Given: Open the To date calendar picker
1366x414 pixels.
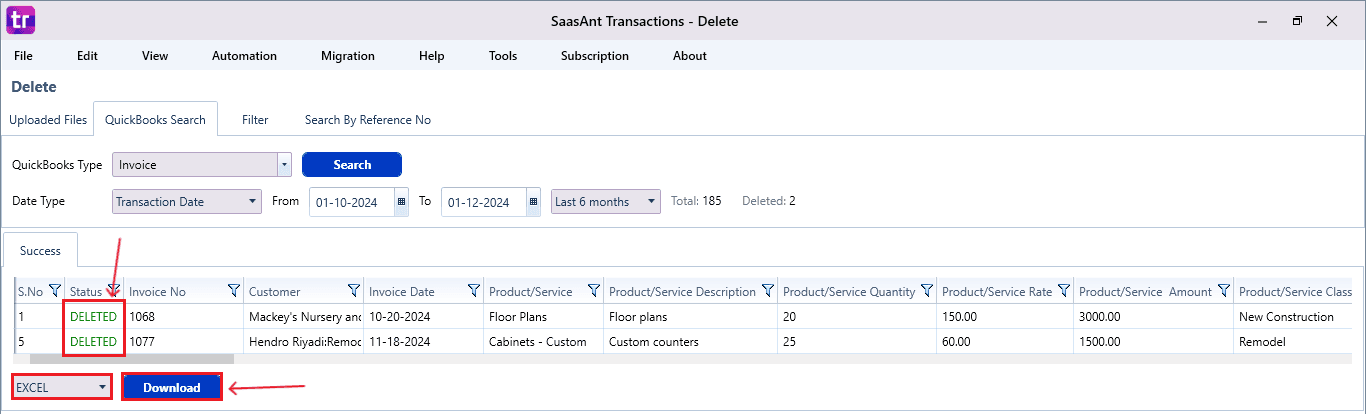Looking at the screenshot, I should click(533, 202).
